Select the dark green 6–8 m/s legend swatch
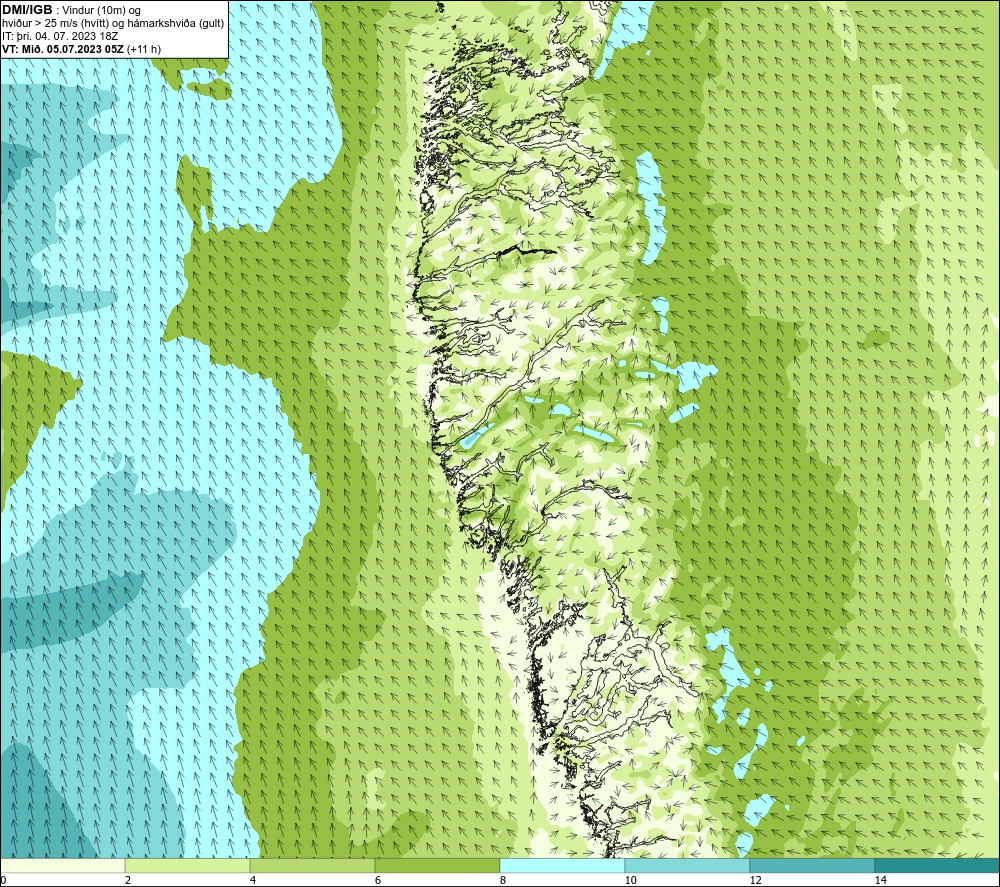 coord(438,866)
